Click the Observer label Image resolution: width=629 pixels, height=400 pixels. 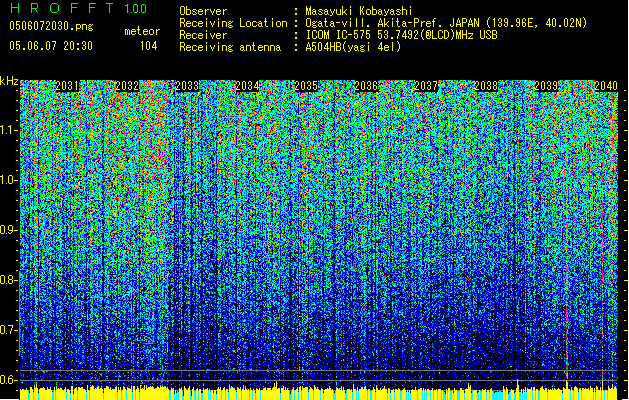[x=203, y=11]
